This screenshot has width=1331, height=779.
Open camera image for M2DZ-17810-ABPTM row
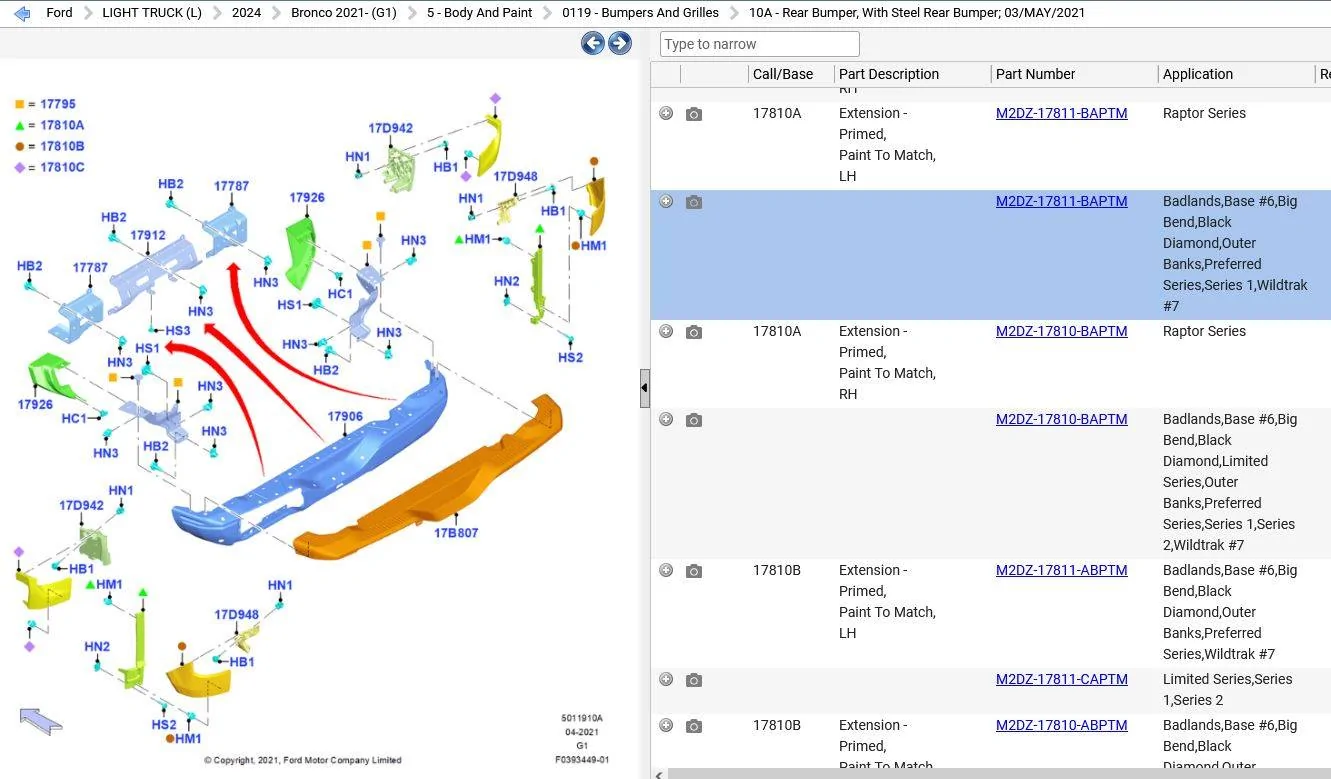[x=694, y=726]
